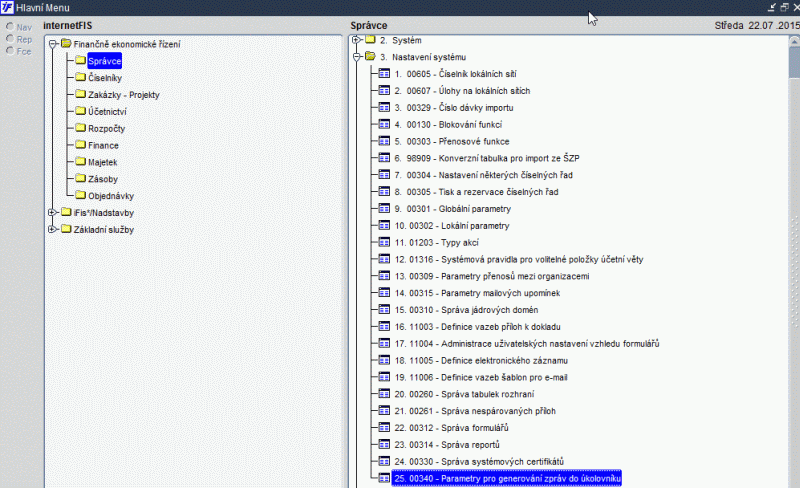
Task: Click the Rozpočty folder icon
Action: [81, 128]
